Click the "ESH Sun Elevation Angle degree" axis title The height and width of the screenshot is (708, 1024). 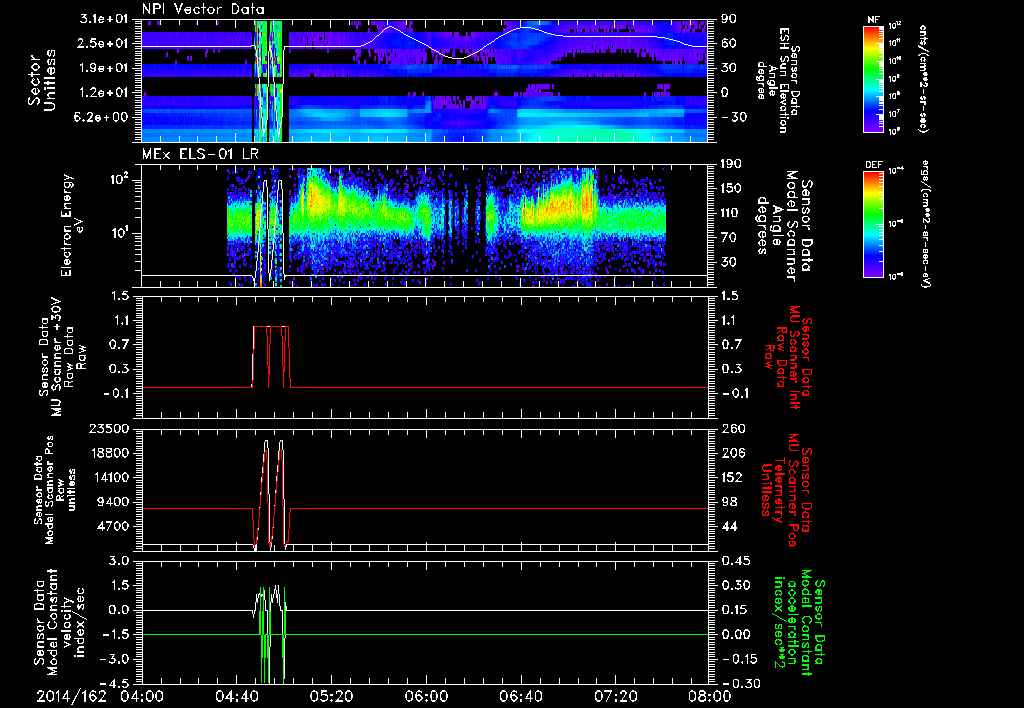[777, 80]
